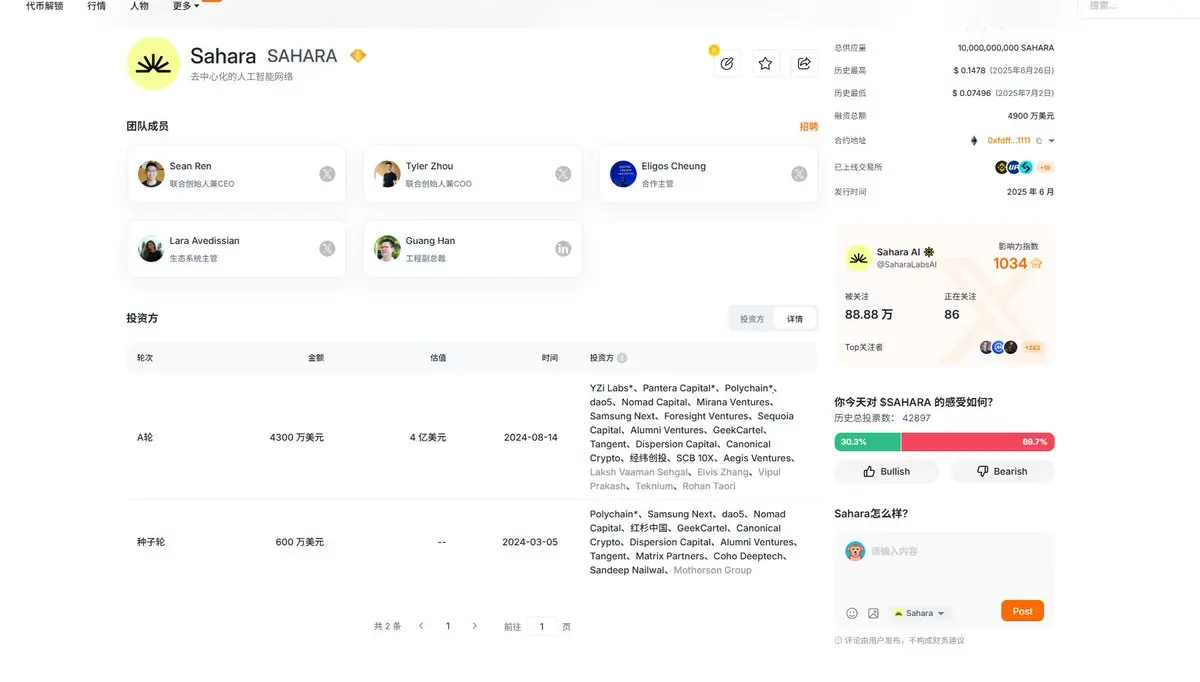Open Guang Han's LinkedIn icon

563,248
